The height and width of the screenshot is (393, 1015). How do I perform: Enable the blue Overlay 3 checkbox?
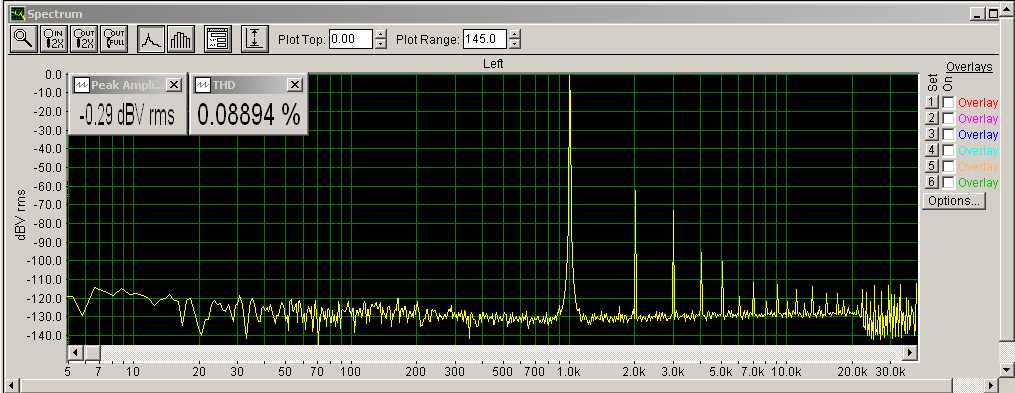tap(948, 135)
